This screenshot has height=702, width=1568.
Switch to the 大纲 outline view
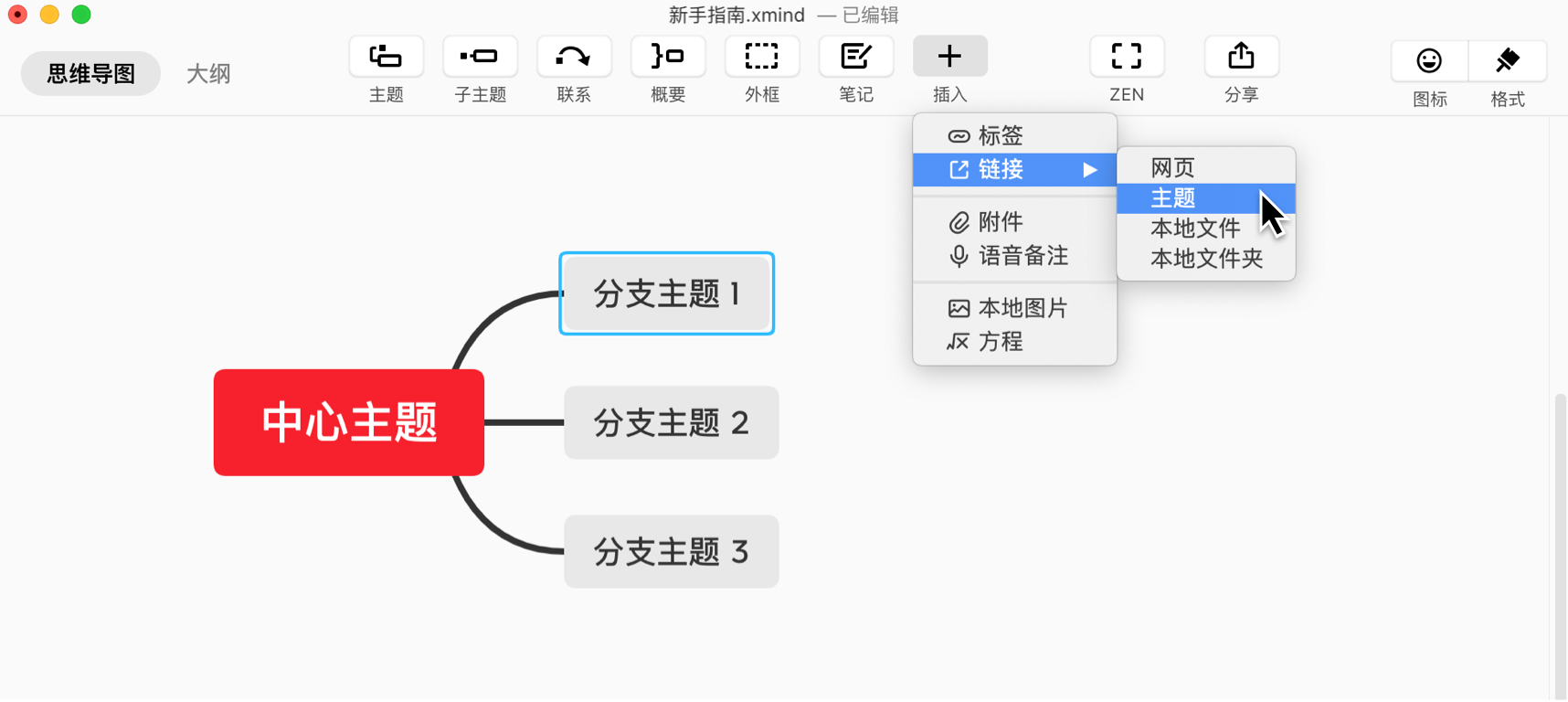[x=208, y=74]
